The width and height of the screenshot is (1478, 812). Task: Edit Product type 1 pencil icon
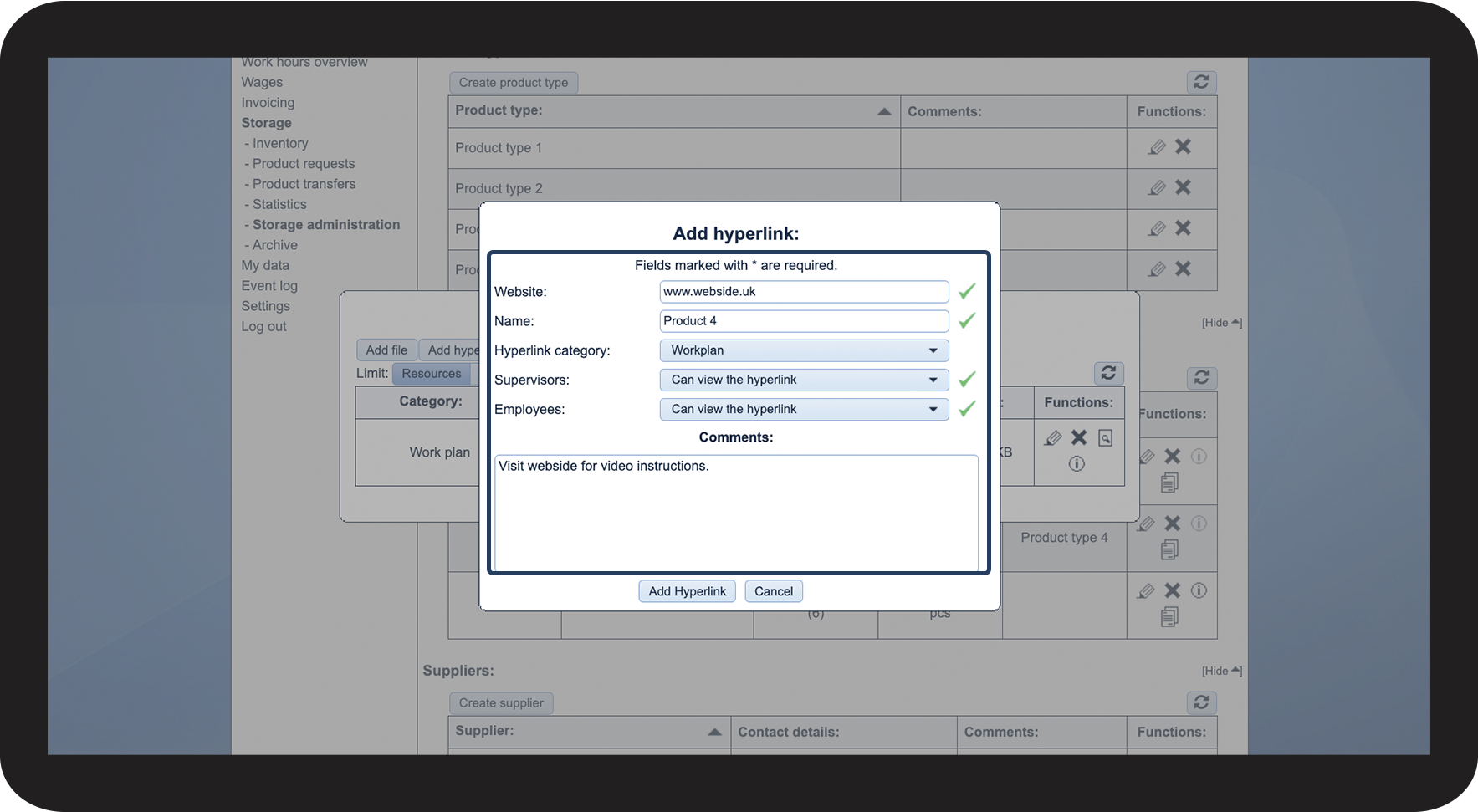[x=1157, y=147]
